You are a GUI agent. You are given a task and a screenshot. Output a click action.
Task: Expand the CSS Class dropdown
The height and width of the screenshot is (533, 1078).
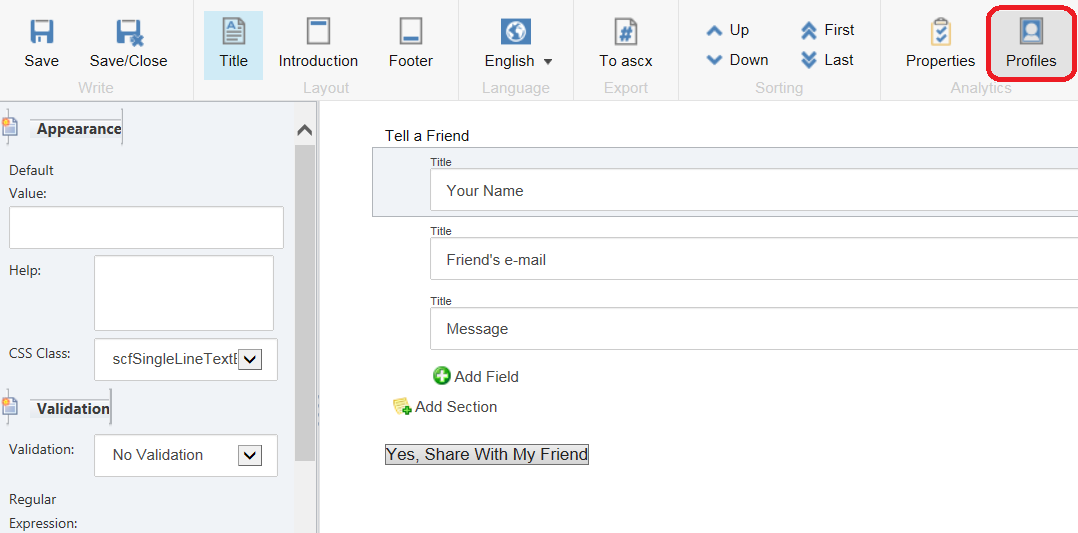(x=249, y=359)
